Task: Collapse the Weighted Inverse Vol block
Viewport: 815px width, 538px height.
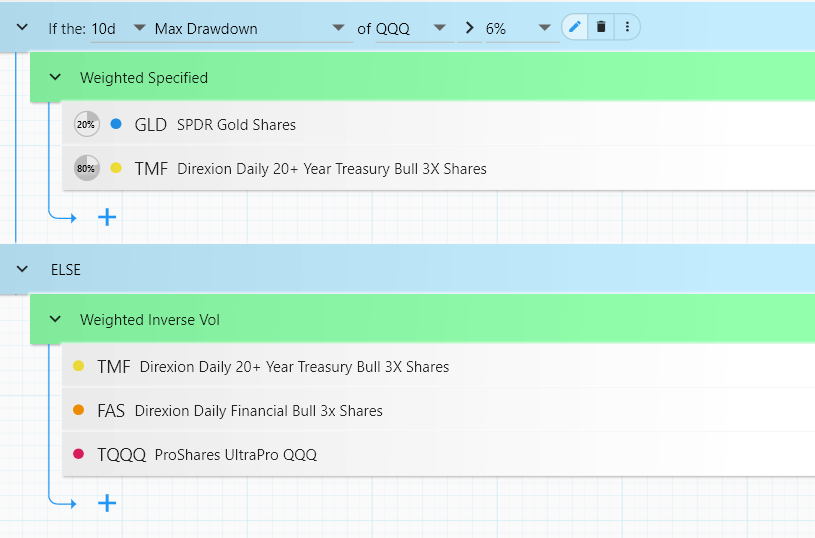Action: (55, 319)
